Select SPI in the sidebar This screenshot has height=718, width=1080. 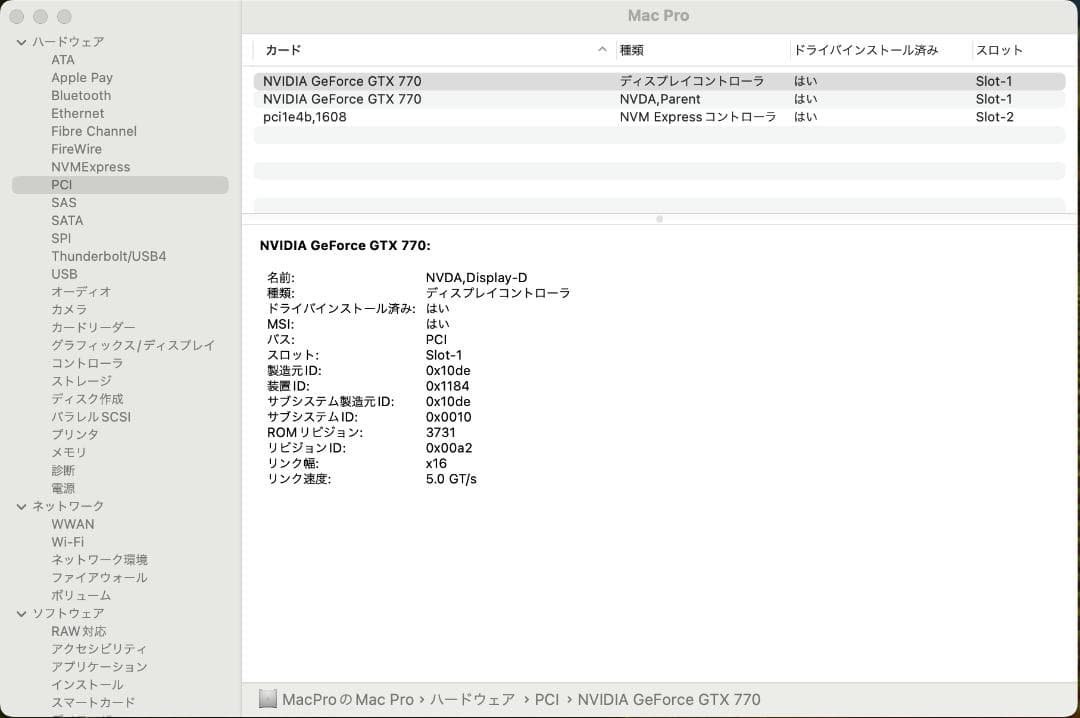click(x=61, y=238)
